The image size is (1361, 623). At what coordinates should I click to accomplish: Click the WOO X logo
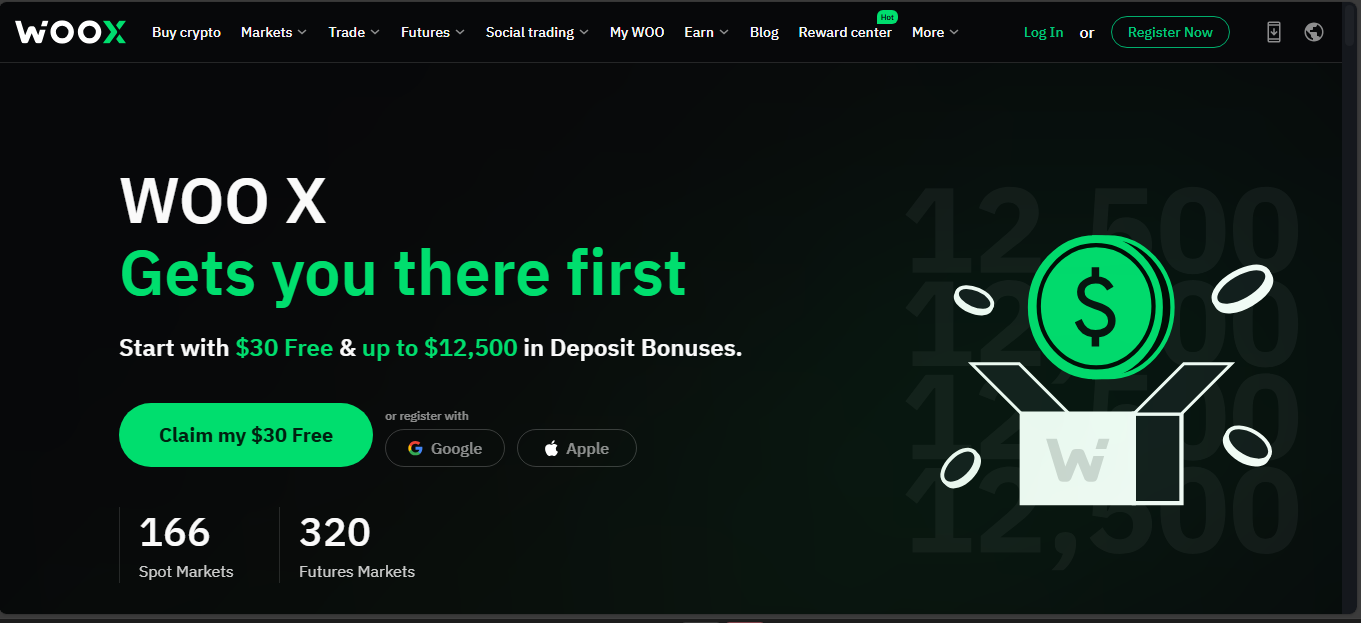pos(71,32)
